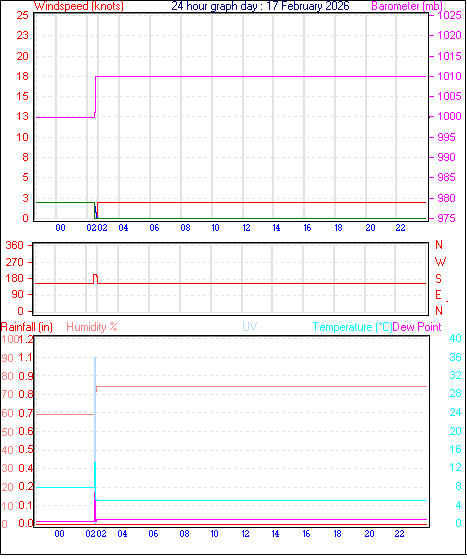Screen dimensions: 467x559
Task: Pick hour label 12 under windspeed chart
Action: point(246,228)
